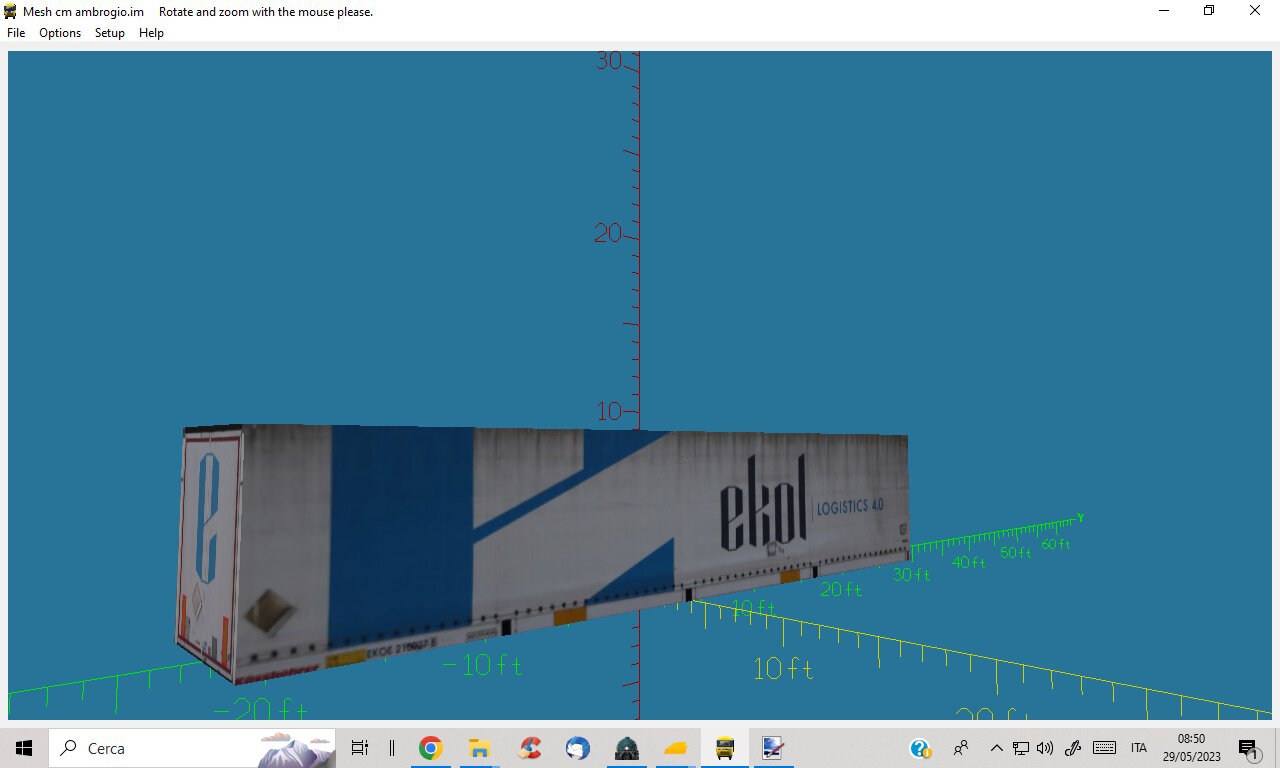Image resolution: width=1280 pixels, height=768 pixels.
Task: Open the yellow wedge icon app on taskbar
Action: point(676,748)
